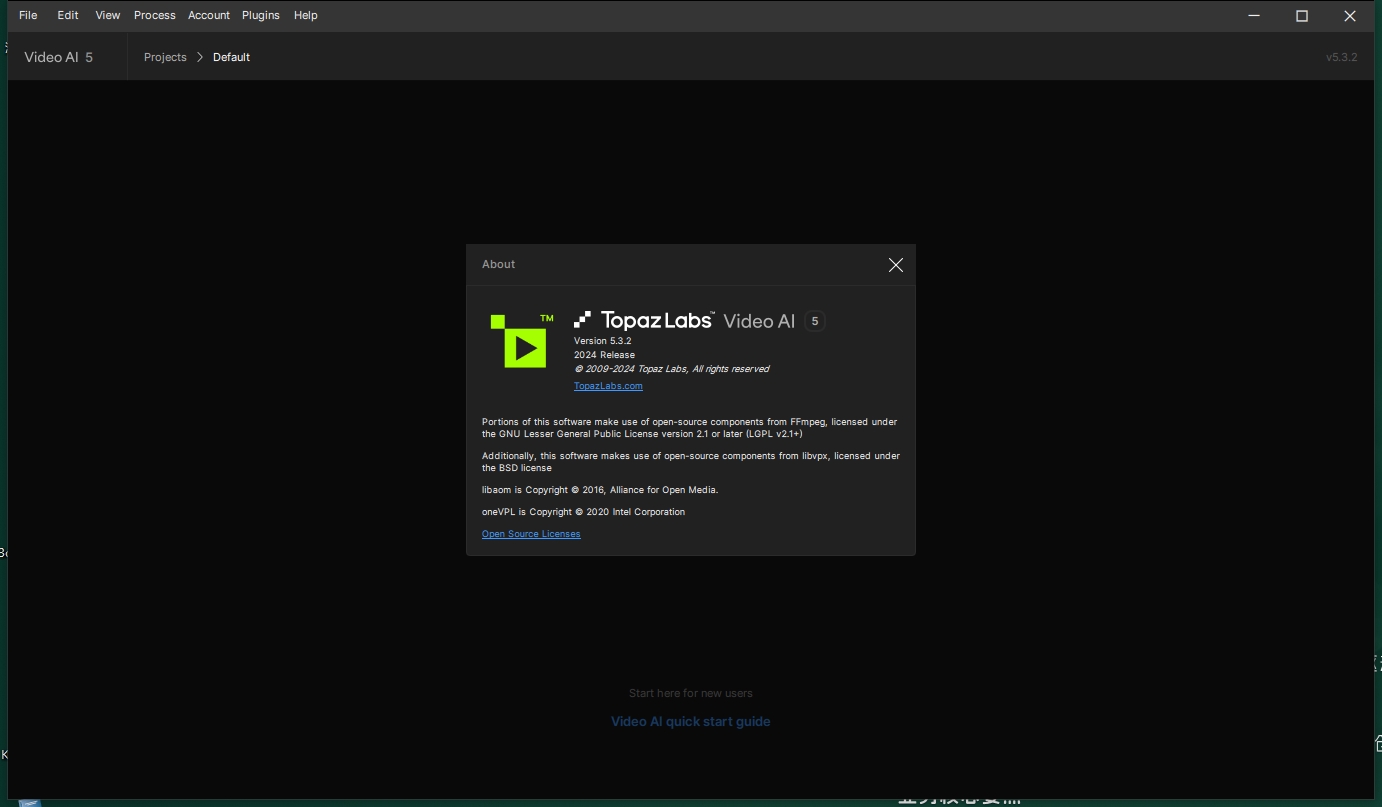
Task: Maximize the Video AI window
Action: click(x=1302, y=15)
